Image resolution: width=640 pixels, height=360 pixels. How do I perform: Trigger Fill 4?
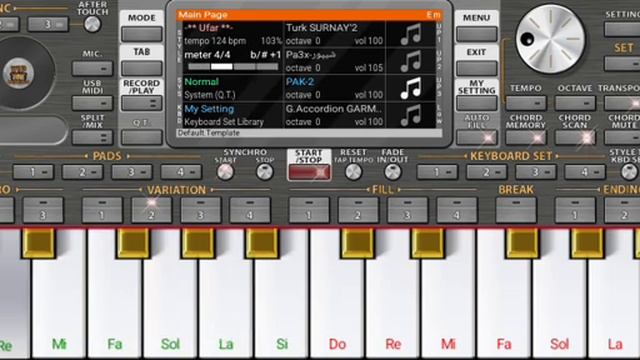pos(456,210)
